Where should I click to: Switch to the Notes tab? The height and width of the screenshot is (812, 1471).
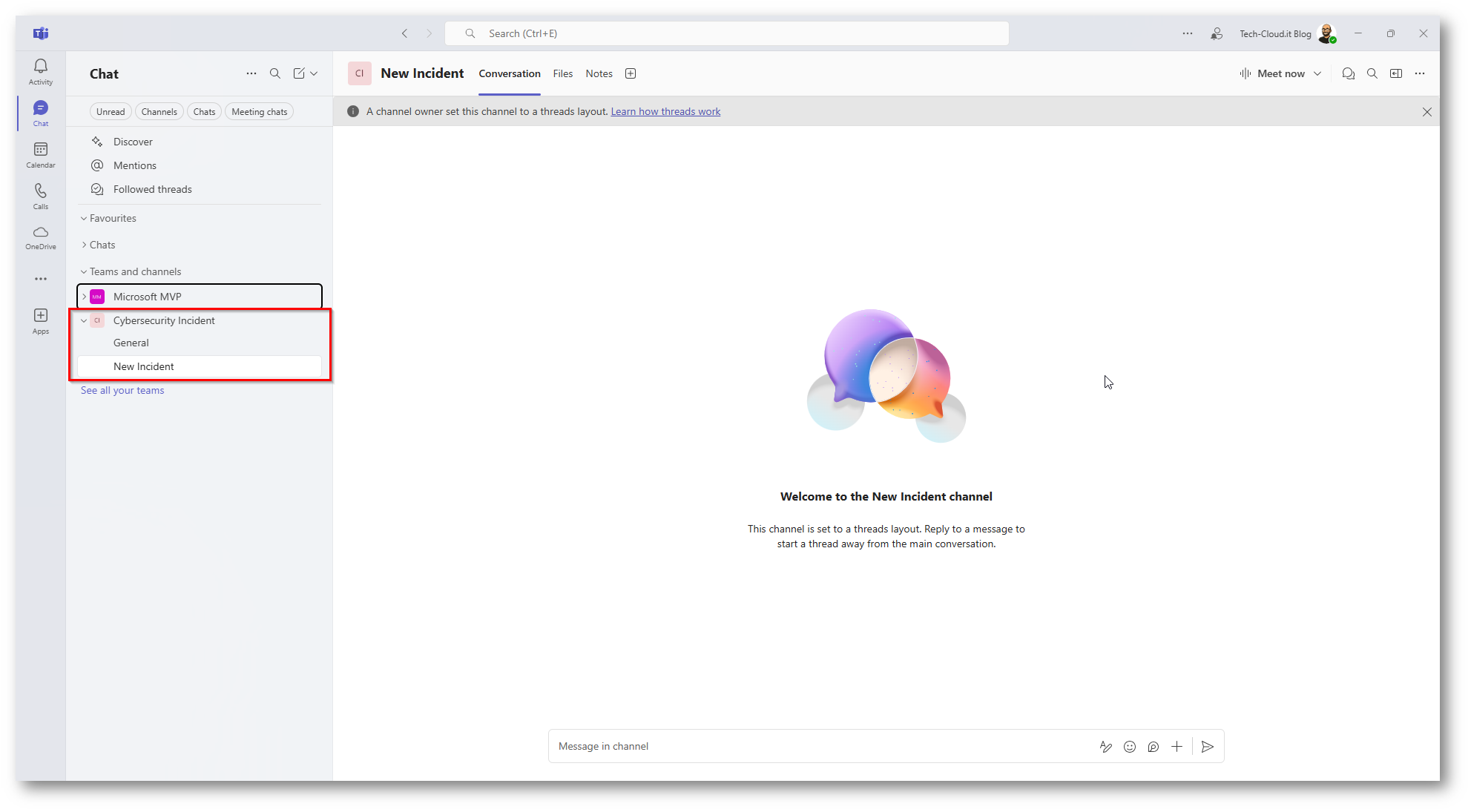click(x=599, y=73)
